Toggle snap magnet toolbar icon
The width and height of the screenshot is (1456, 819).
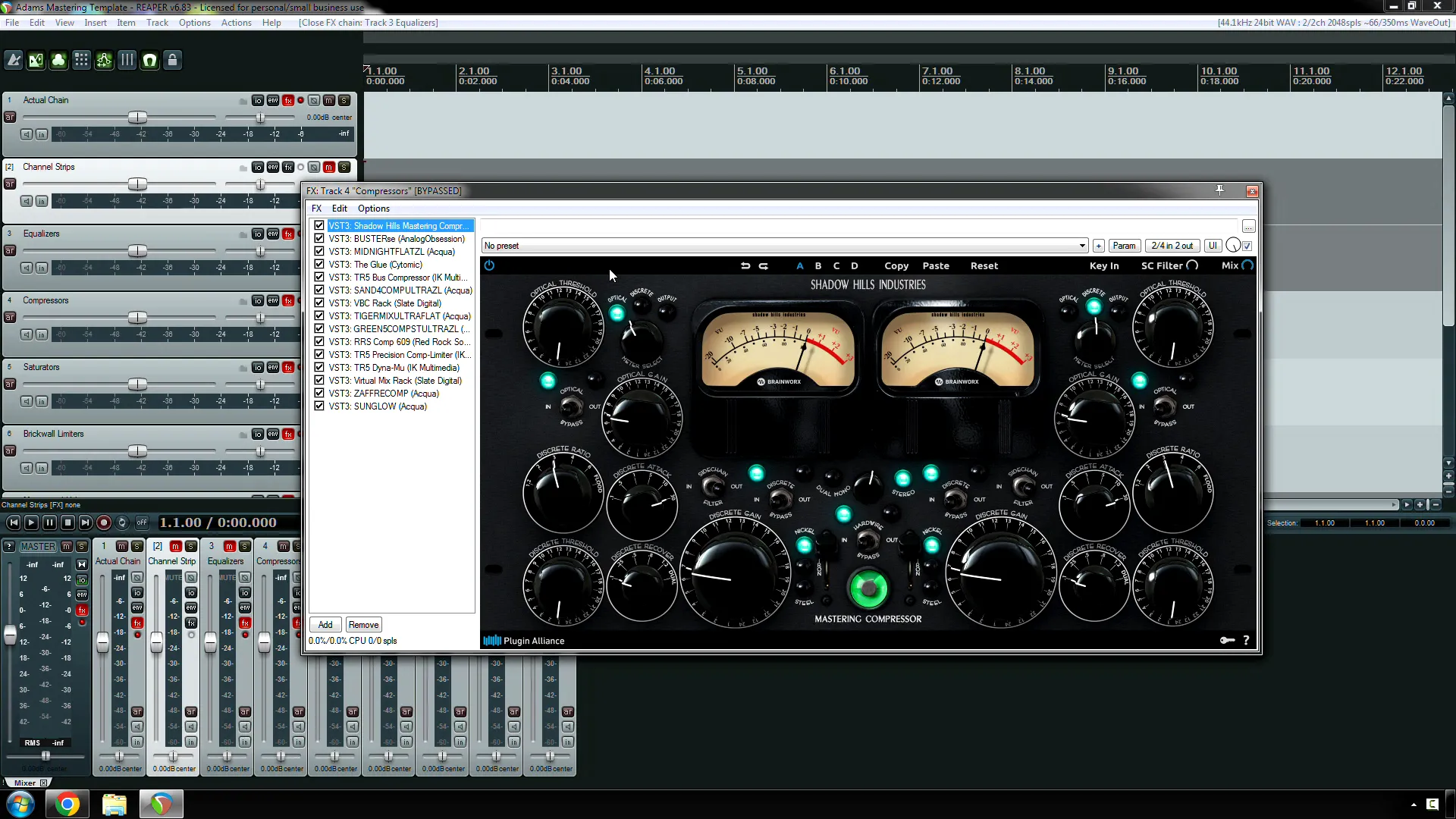coord(150,60)
